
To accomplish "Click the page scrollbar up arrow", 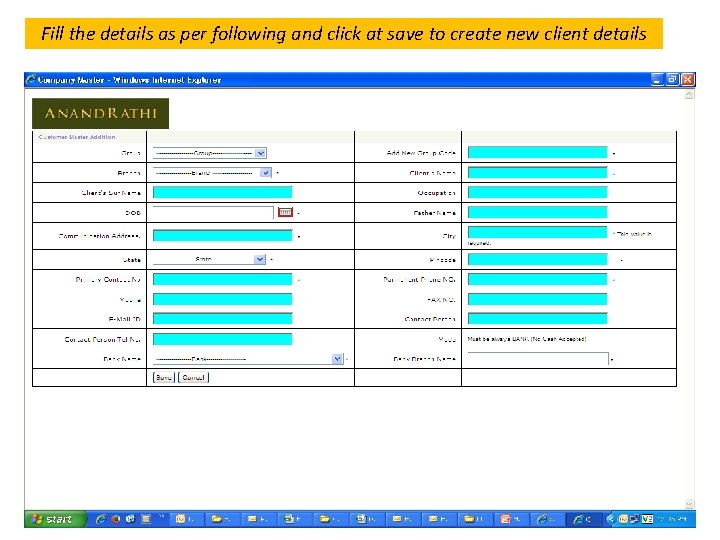I will tap(689, 95).
